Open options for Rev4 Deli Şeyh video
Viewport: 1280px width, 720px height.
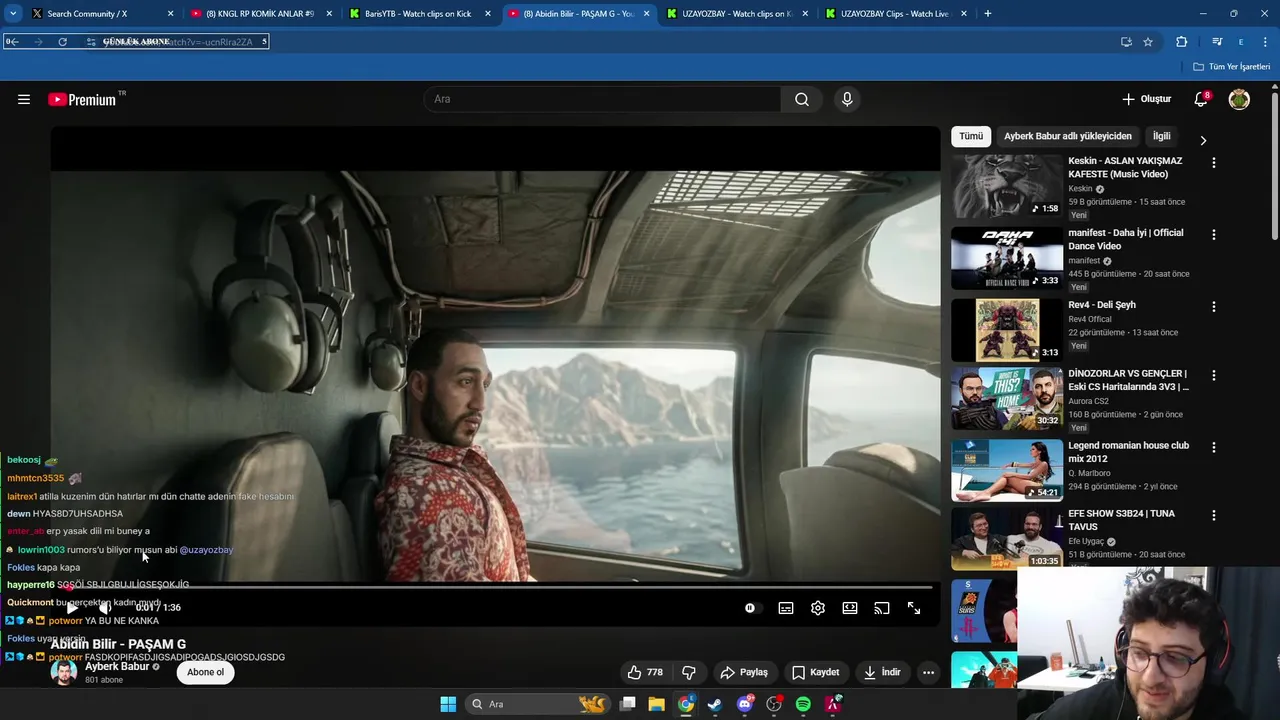pos(1214,306)
